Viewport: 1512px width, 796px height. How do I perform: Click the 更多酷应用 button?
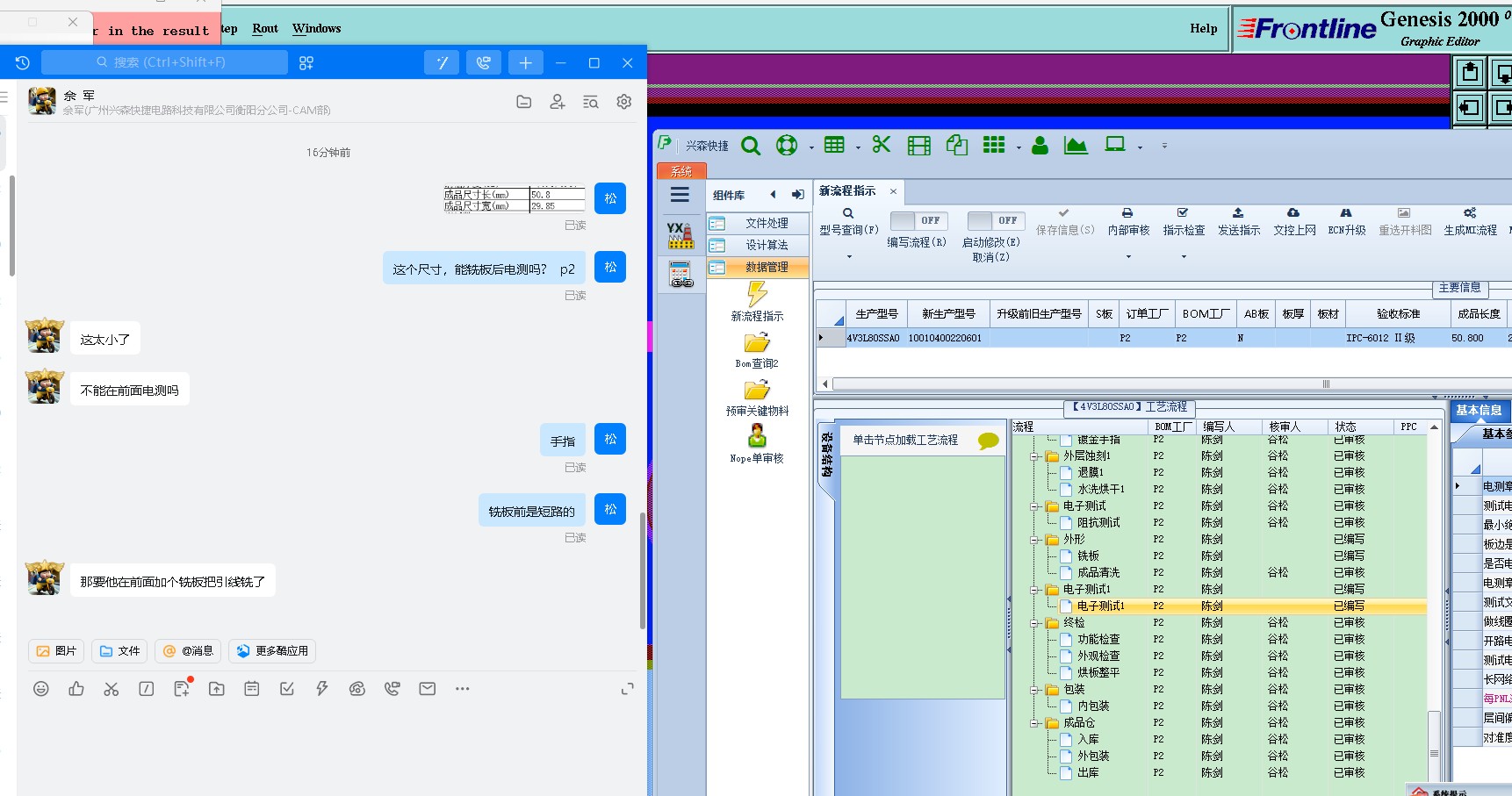coord(272,651)
